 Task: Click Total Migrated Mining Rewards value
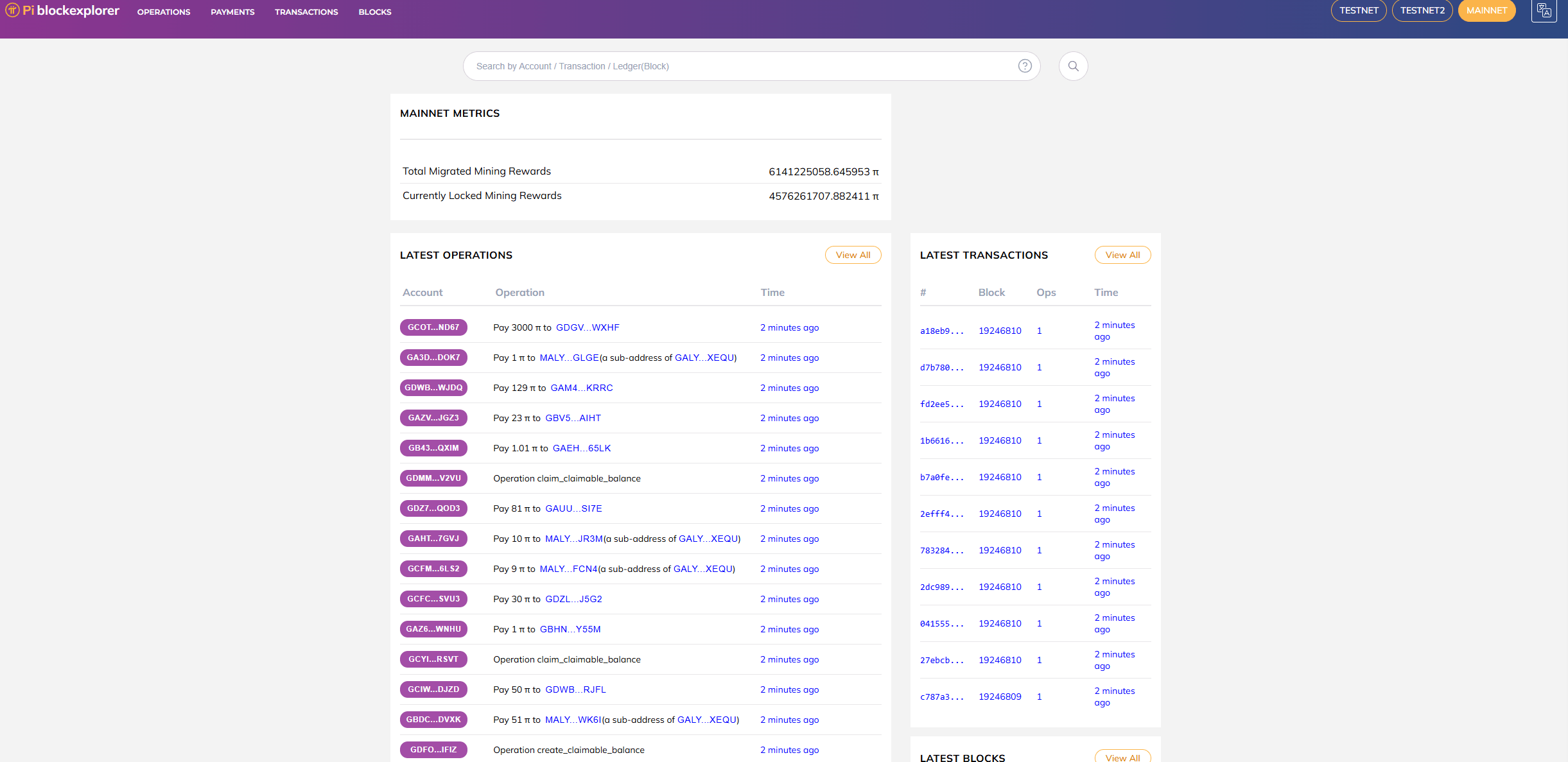(823, 171)
